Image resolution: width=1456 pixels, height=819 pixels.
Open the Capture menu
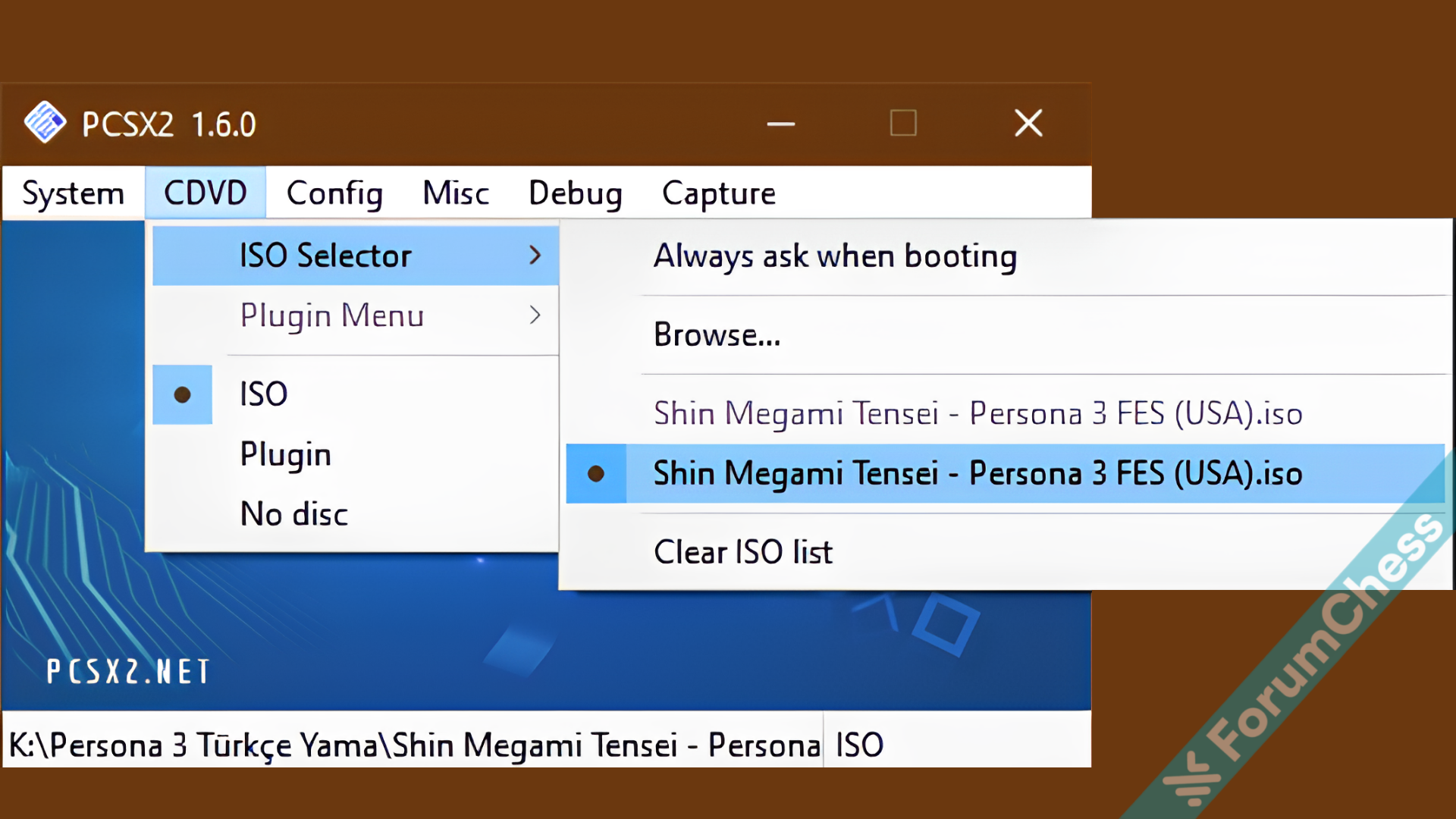(719, 193)
